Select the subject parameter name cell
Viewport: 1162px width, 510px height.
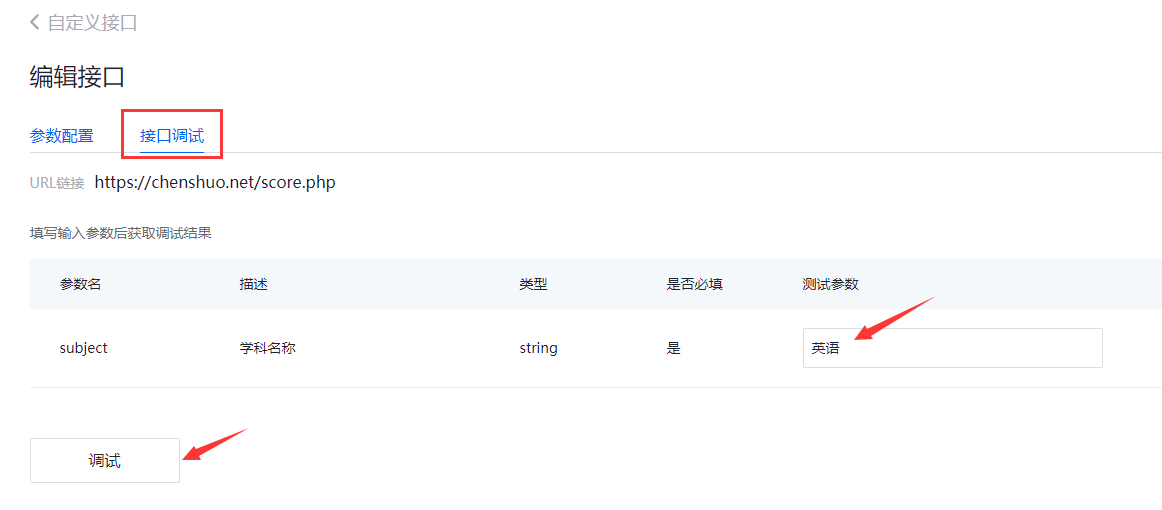(x=84, y=348)
